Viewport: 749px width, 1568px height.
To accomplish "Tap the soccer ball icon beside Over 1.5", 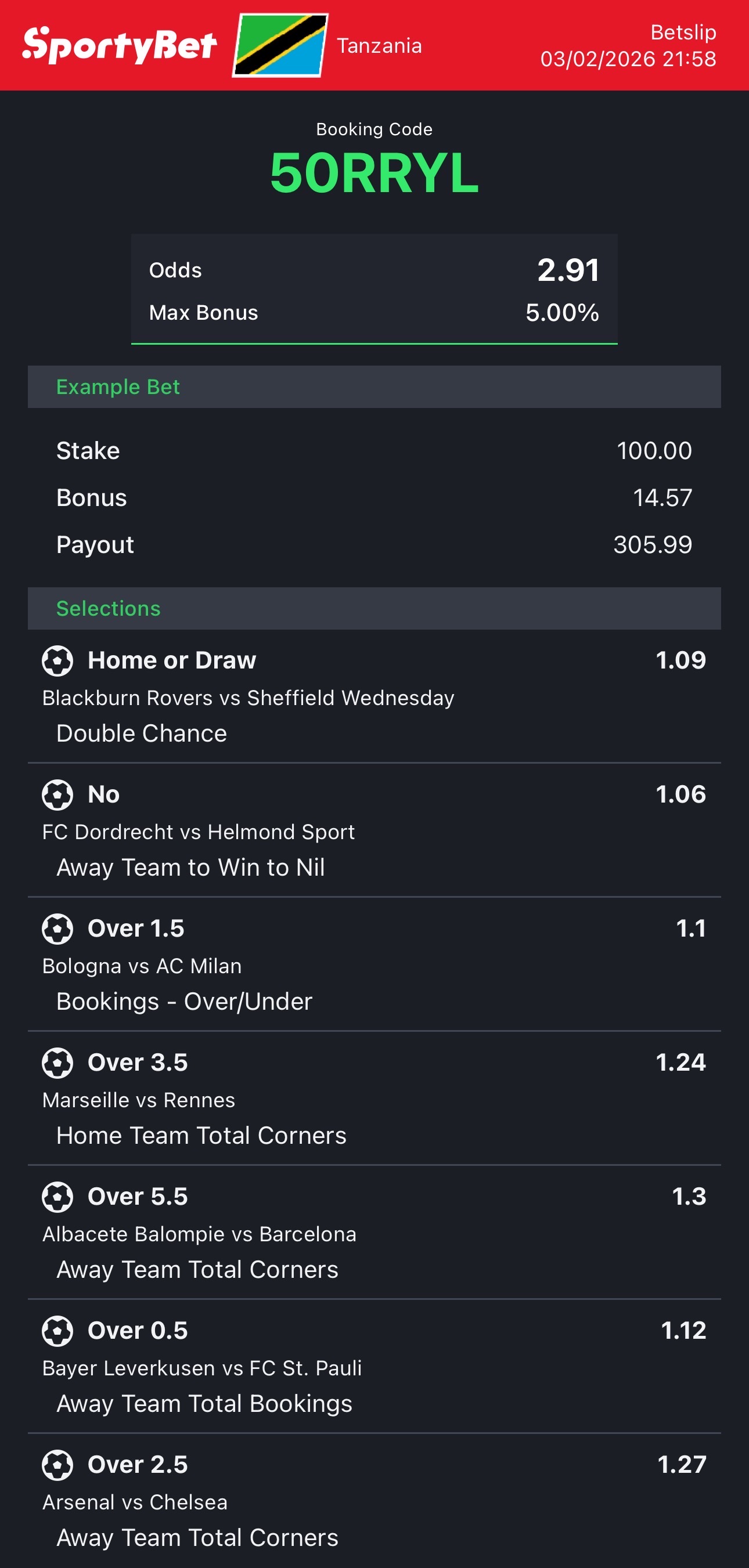I will point(57,928).
